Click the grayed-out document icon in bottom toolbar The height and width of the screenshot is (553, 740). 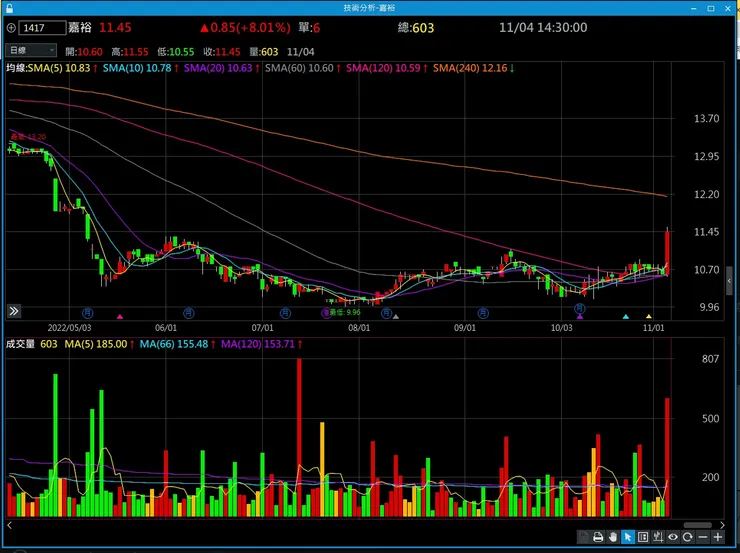[584, 537]
